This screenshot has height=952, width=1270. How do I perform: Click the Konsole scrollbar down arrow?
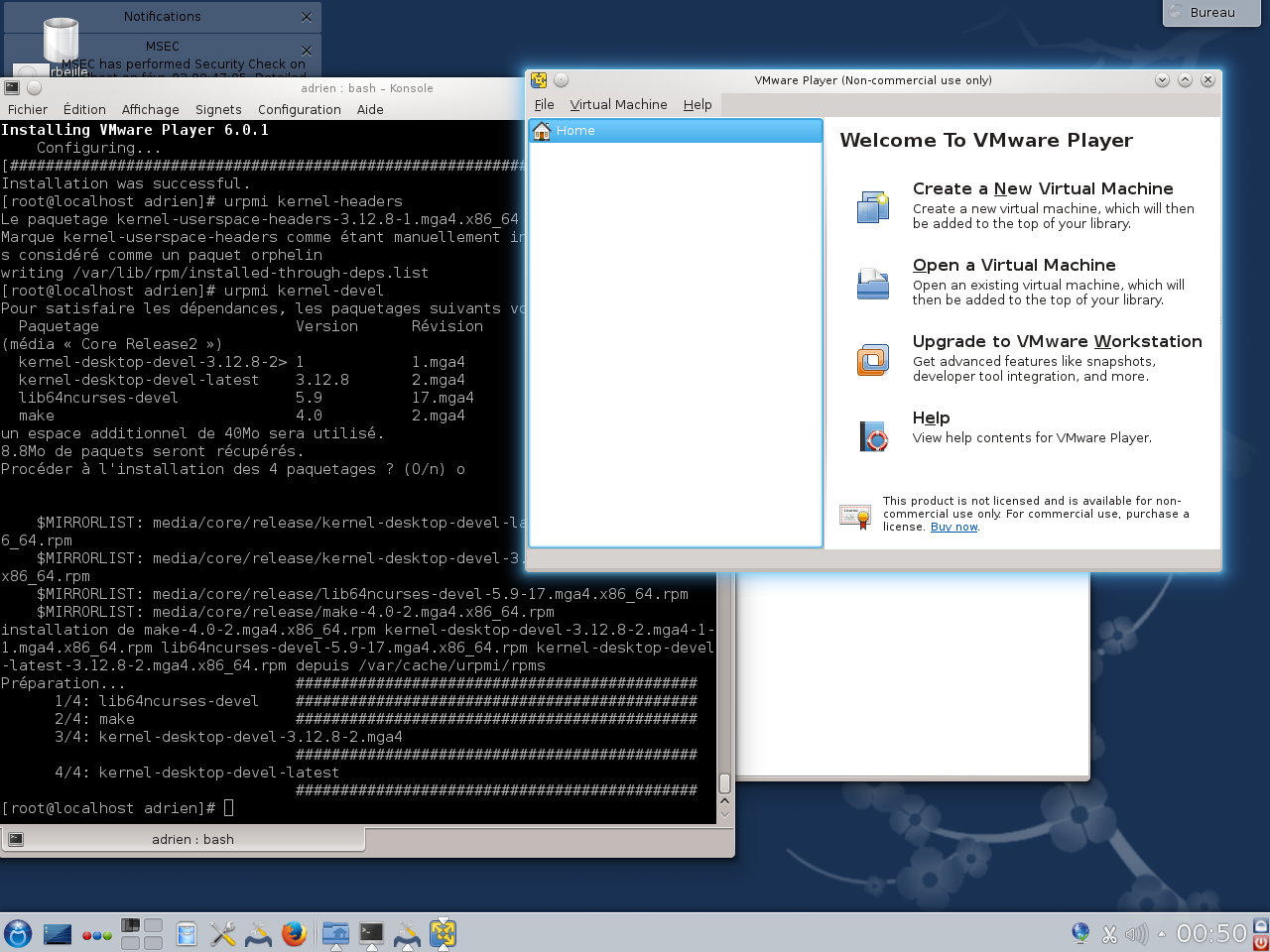[x=724, y=814]
